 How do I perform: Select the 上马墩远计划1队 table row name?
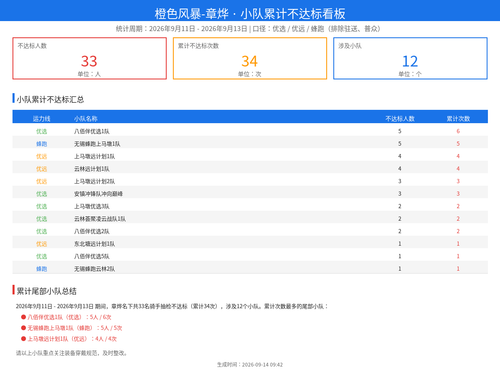coord(94,156)
